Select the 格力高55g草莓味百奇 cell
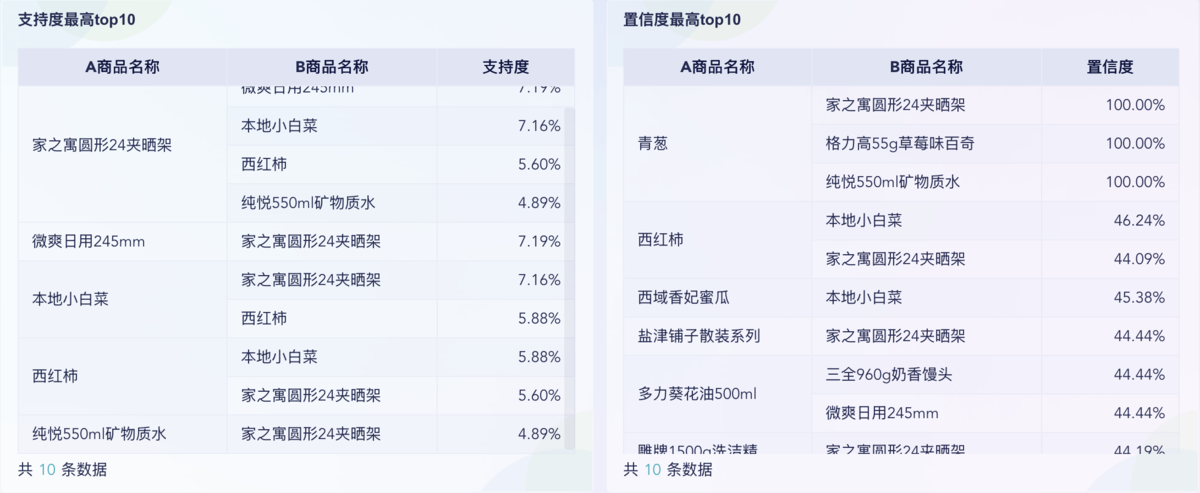Viewport: 1200px width, 493px height. pyautogui.click(x=900, y=144)
